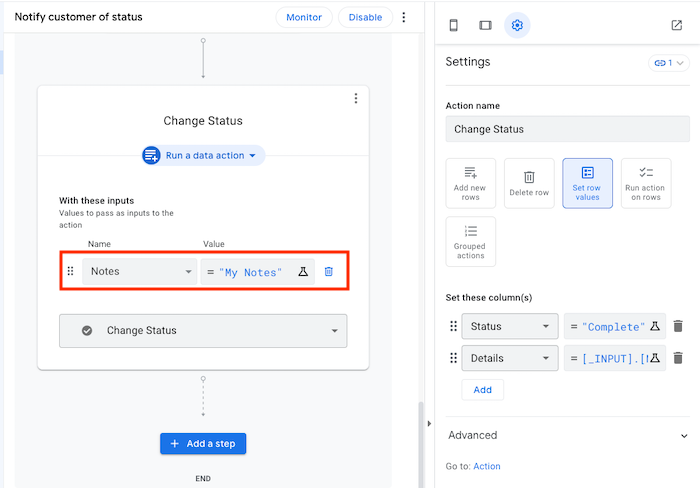Expand the linked references dropdown showing 1

click(x=668, y=63)
